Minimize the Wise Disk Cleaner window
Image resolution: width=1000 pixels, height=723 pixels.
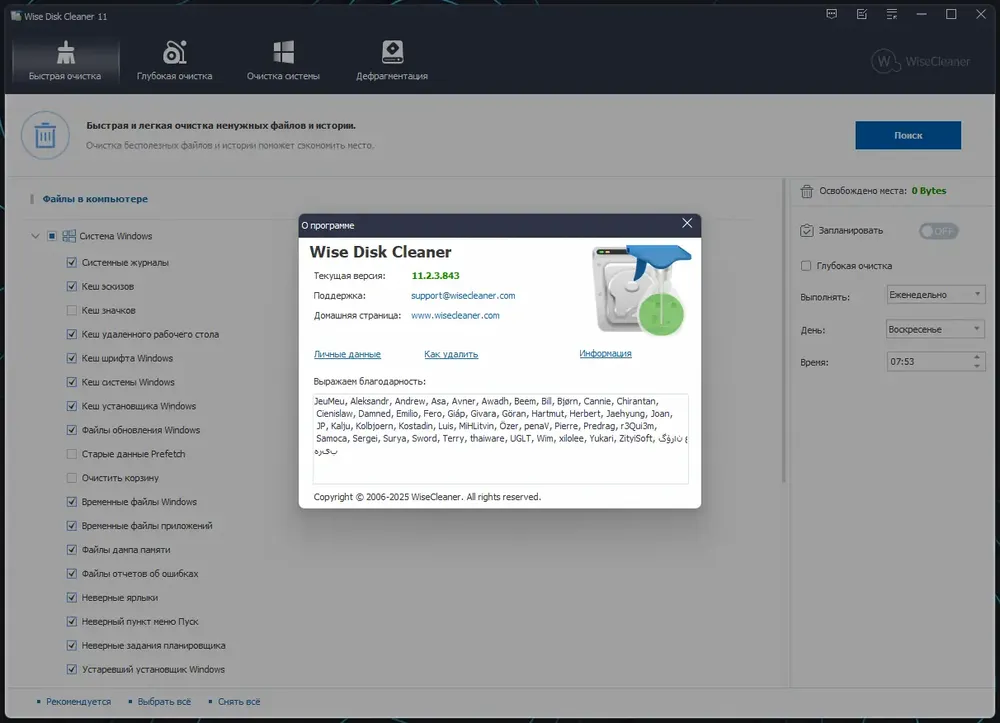pyautogui.click(x=921, y=14)
